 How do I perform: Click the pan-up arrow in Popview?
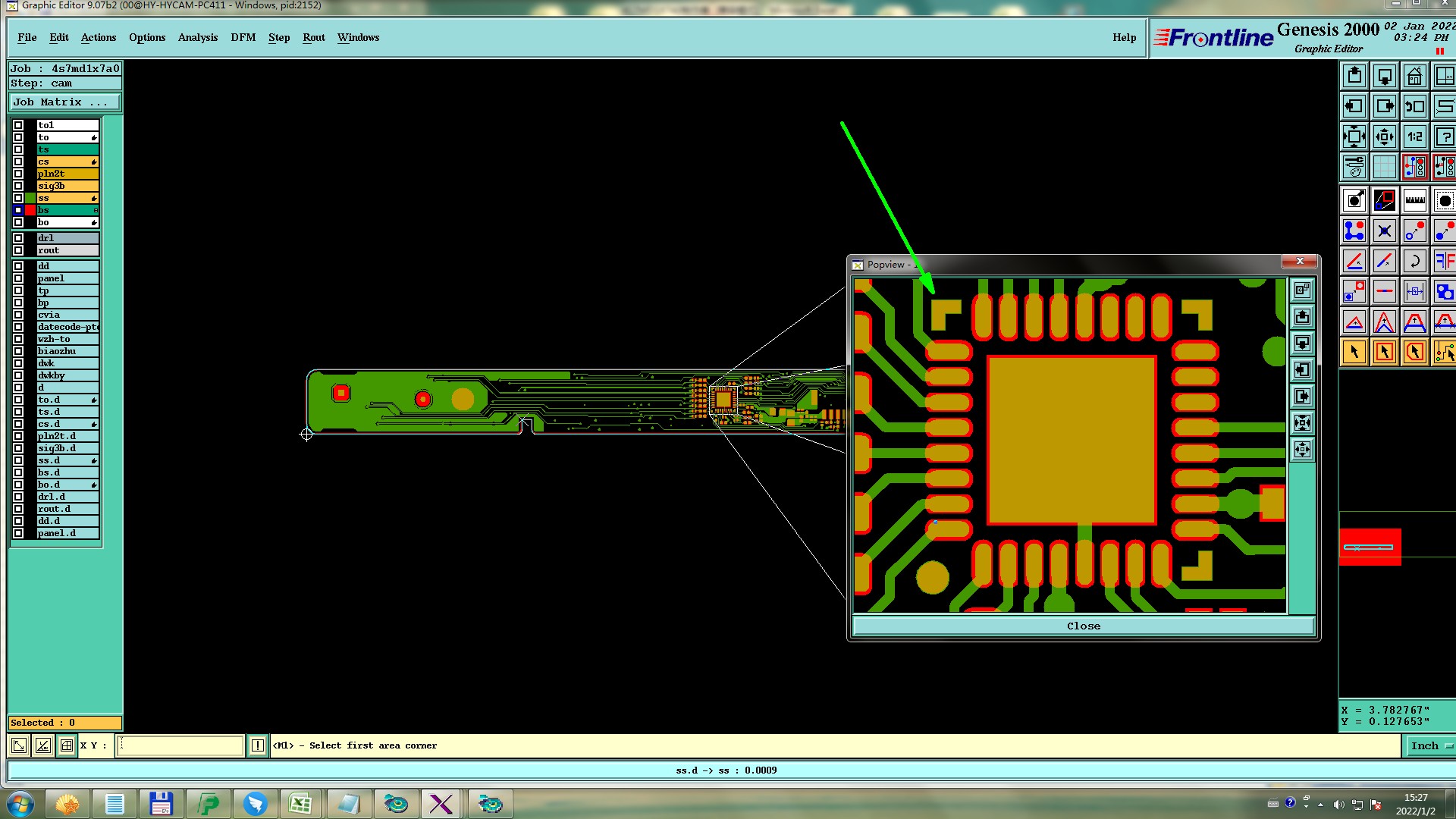[x=1302, y=317]
